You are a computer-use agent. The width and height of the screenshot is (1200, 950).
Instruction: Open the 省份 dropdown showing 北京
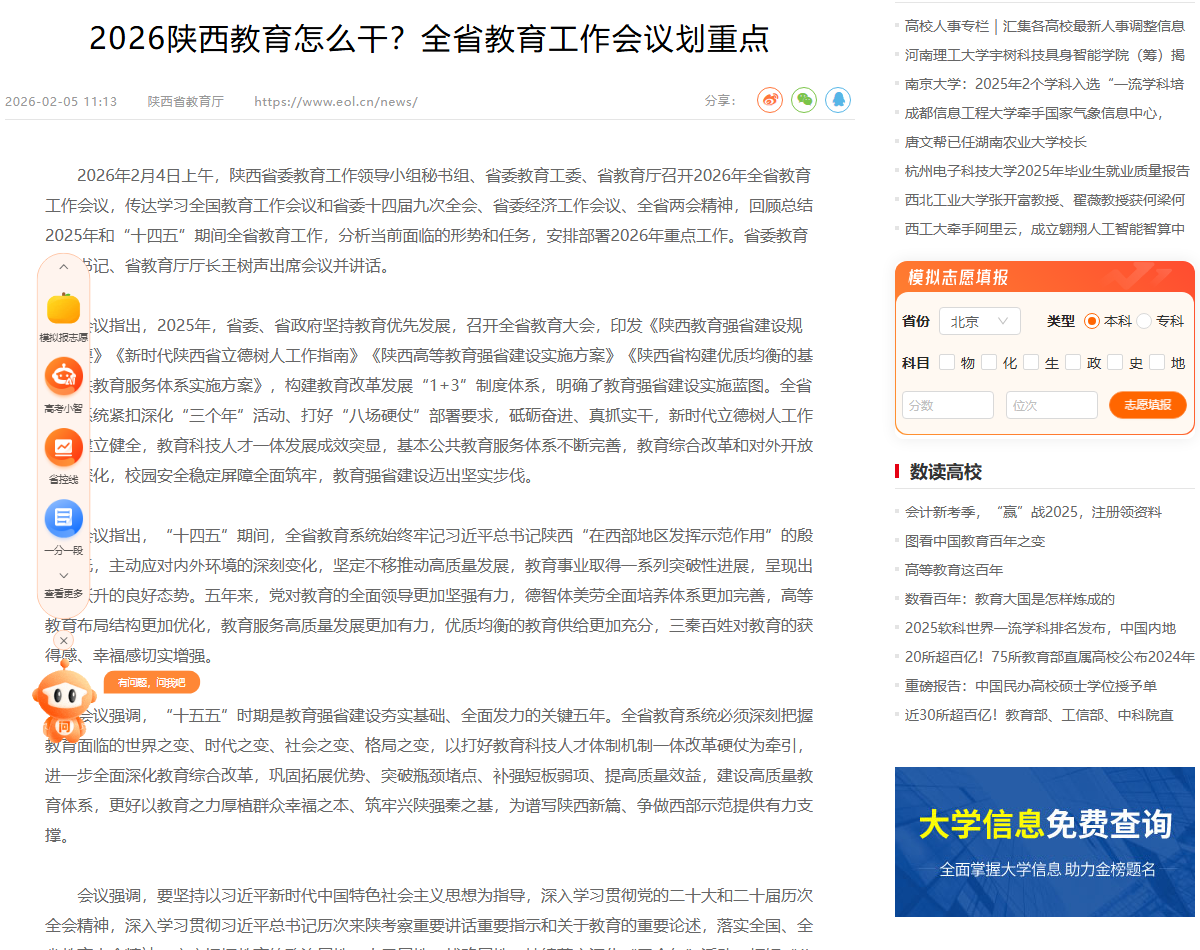point(979,321)
